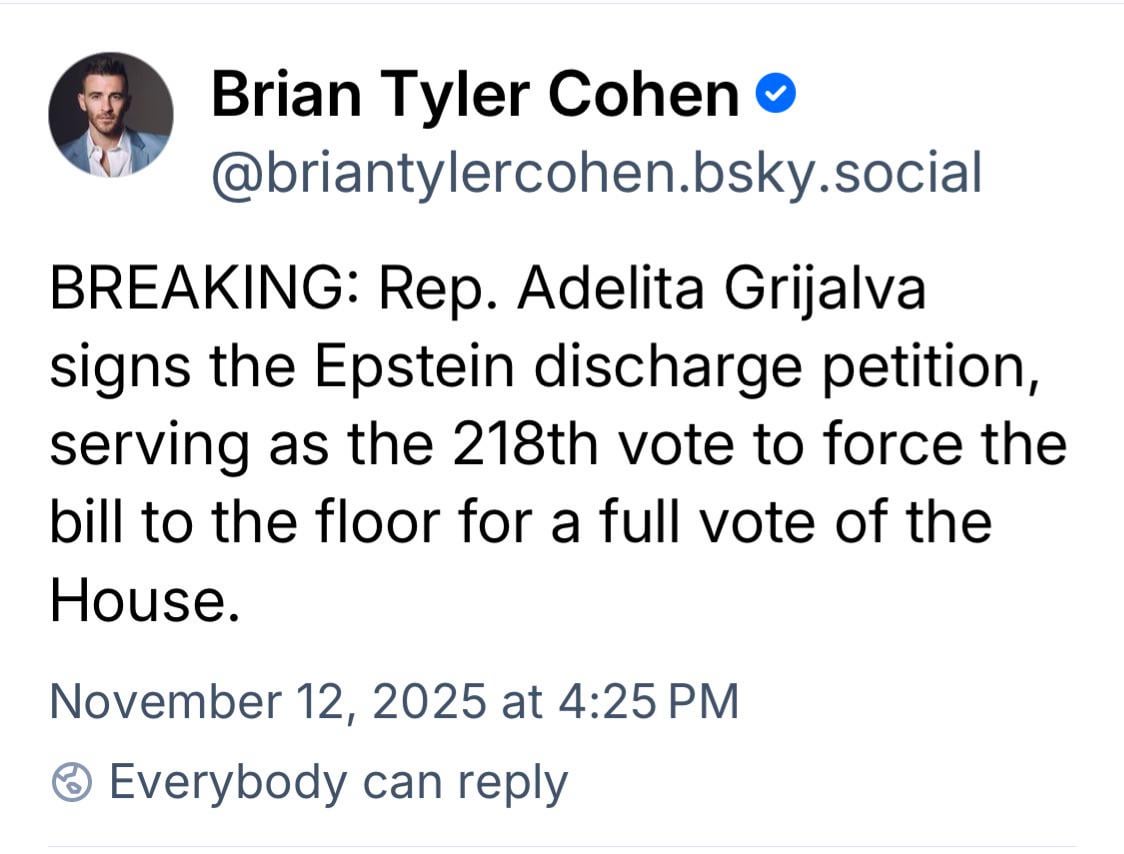Open the @briantylercohen.bsky.social handle link
This screenshot has height=854, width=1124.
point(596,172)
